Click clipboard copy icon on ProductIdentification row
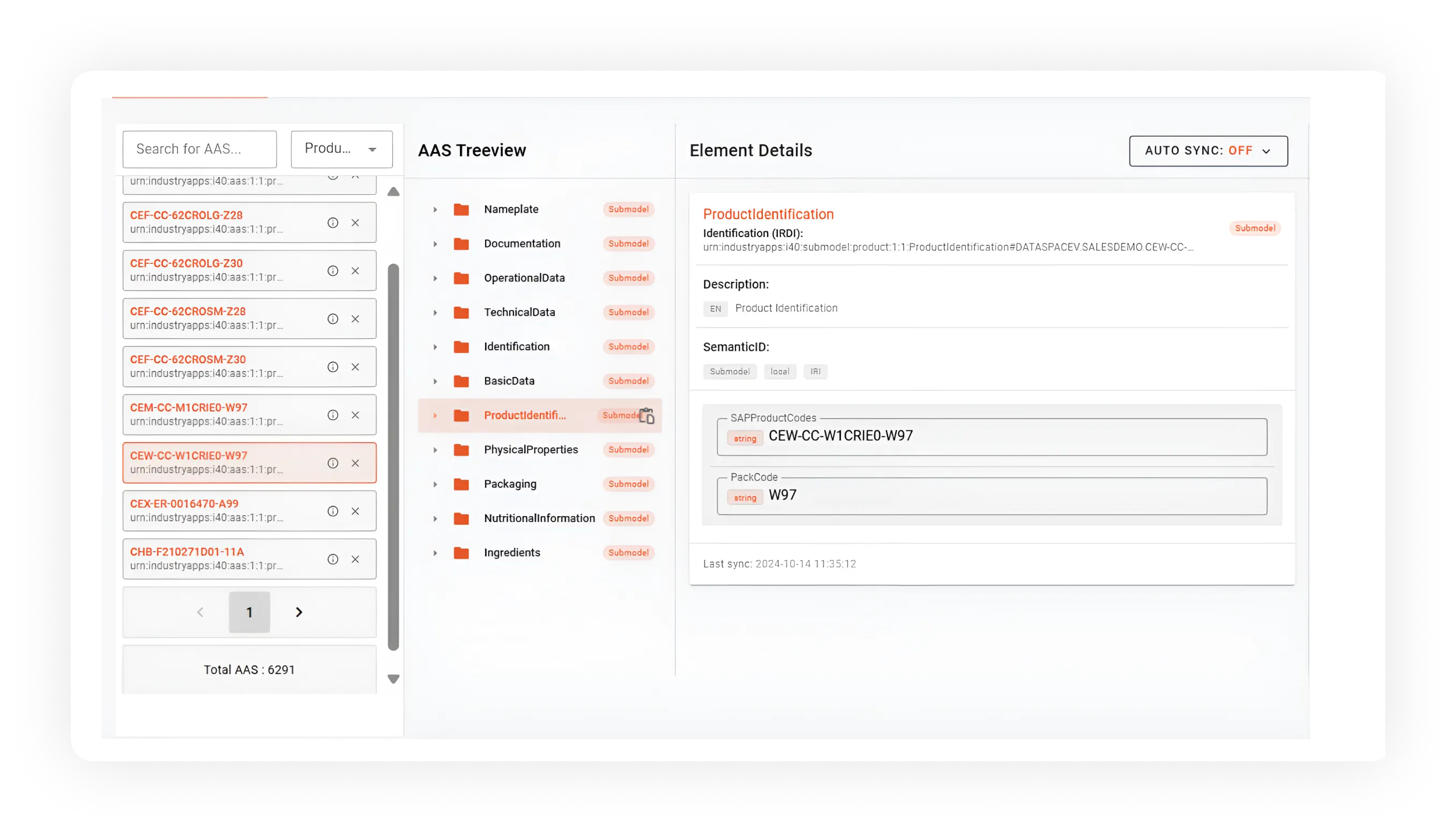This screenshot has width=1456, height=832. pyautogui.click(x=647, y=415)
